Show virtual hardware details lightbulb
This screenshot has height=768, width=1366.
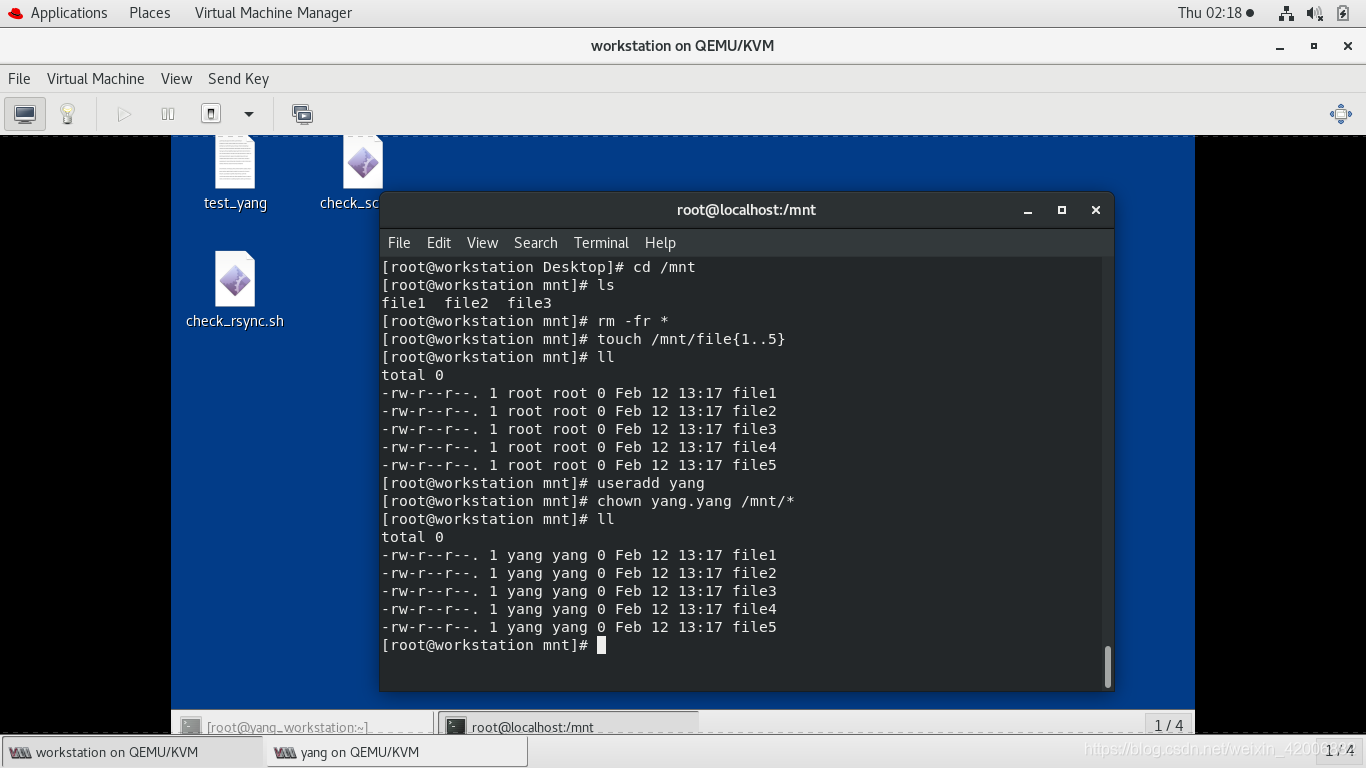(x=67, y=114)
